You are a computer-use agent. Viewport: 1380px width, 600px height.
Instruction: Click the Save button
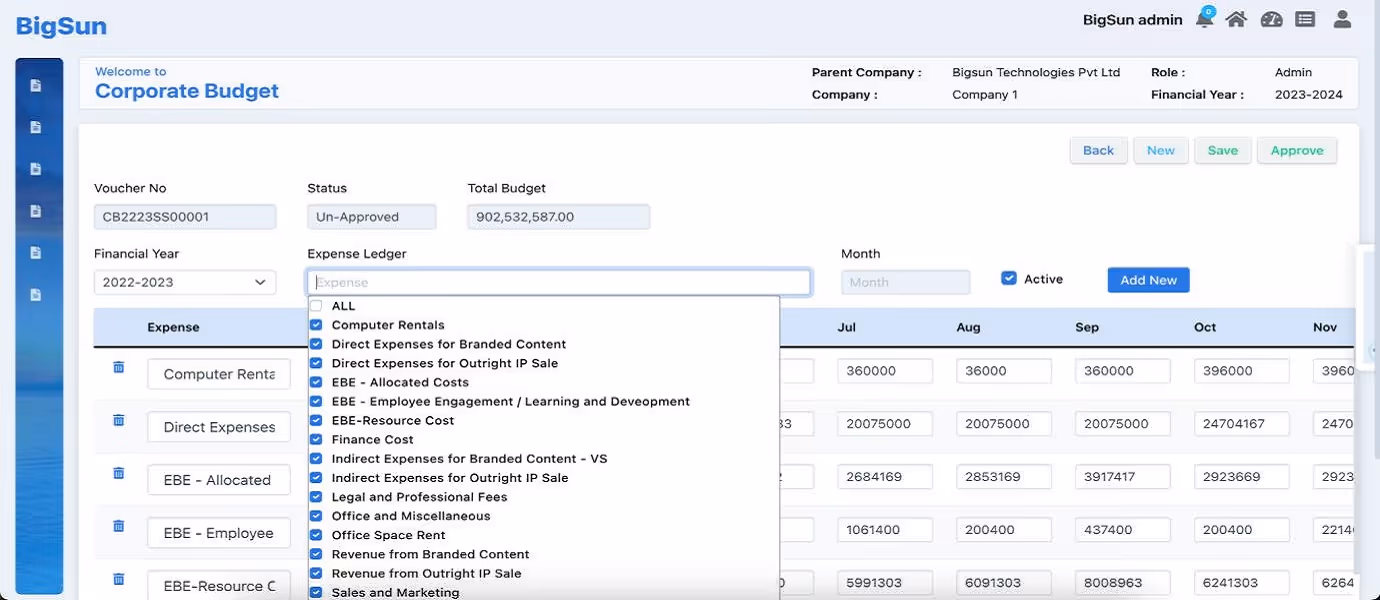click(x=1222, y=150)
